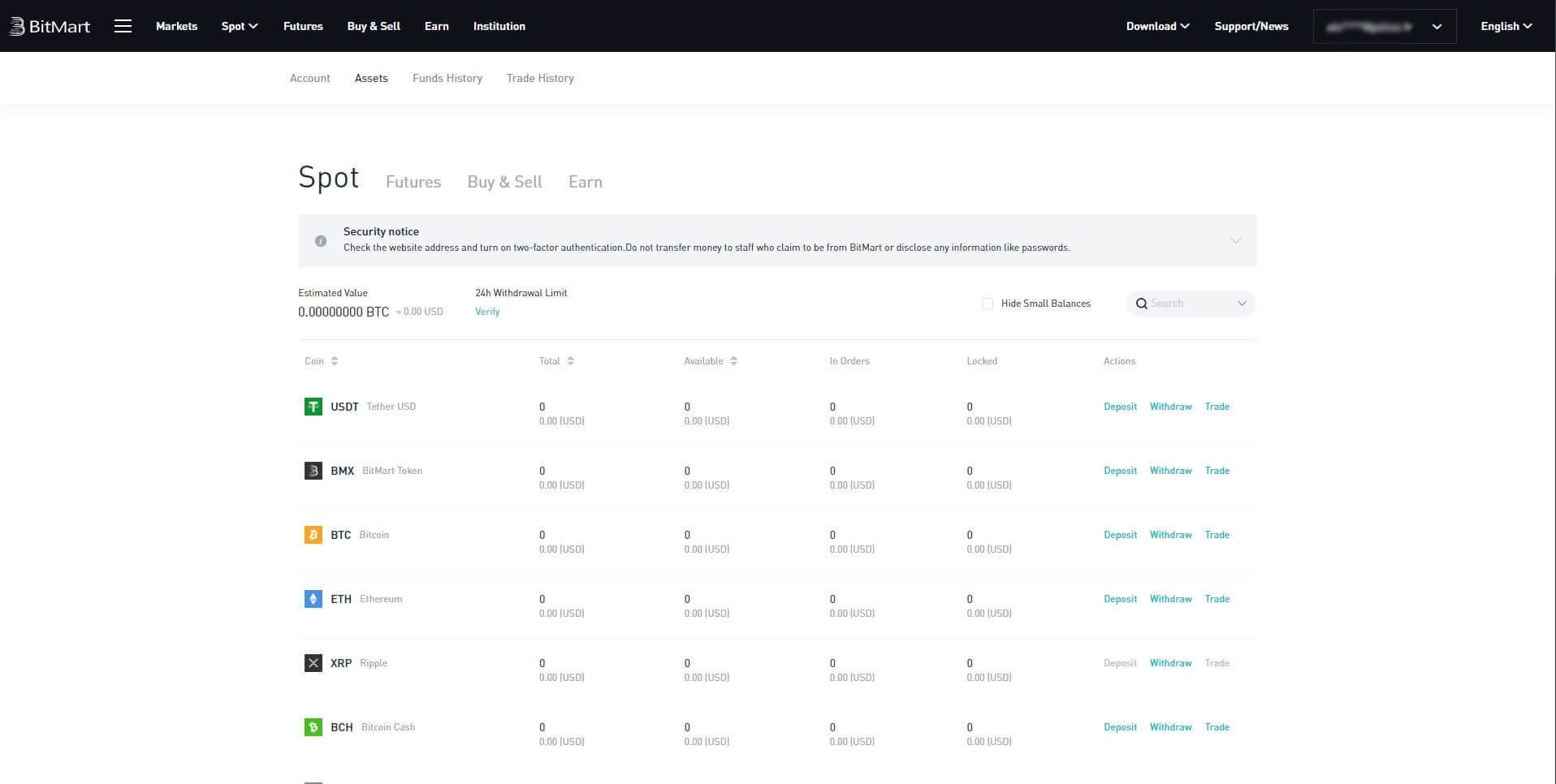Open the English language selector
Viewport: 1556px width, 784px height.
click(x=1506, y=26)
